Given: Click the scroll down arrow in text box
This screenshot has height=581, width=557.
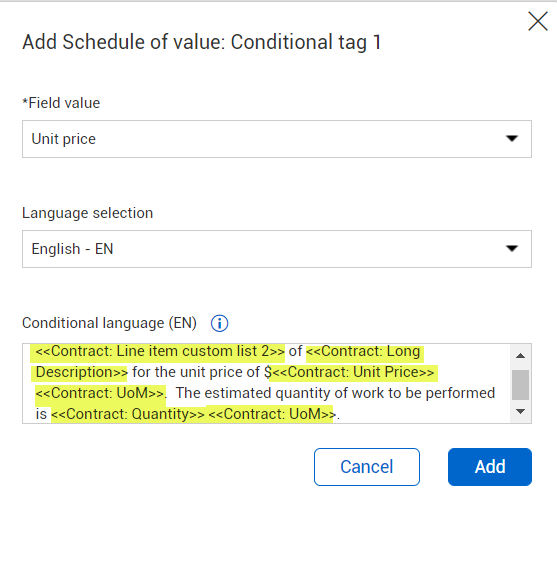Looking at the screenshot, I should tap(520, 411).
